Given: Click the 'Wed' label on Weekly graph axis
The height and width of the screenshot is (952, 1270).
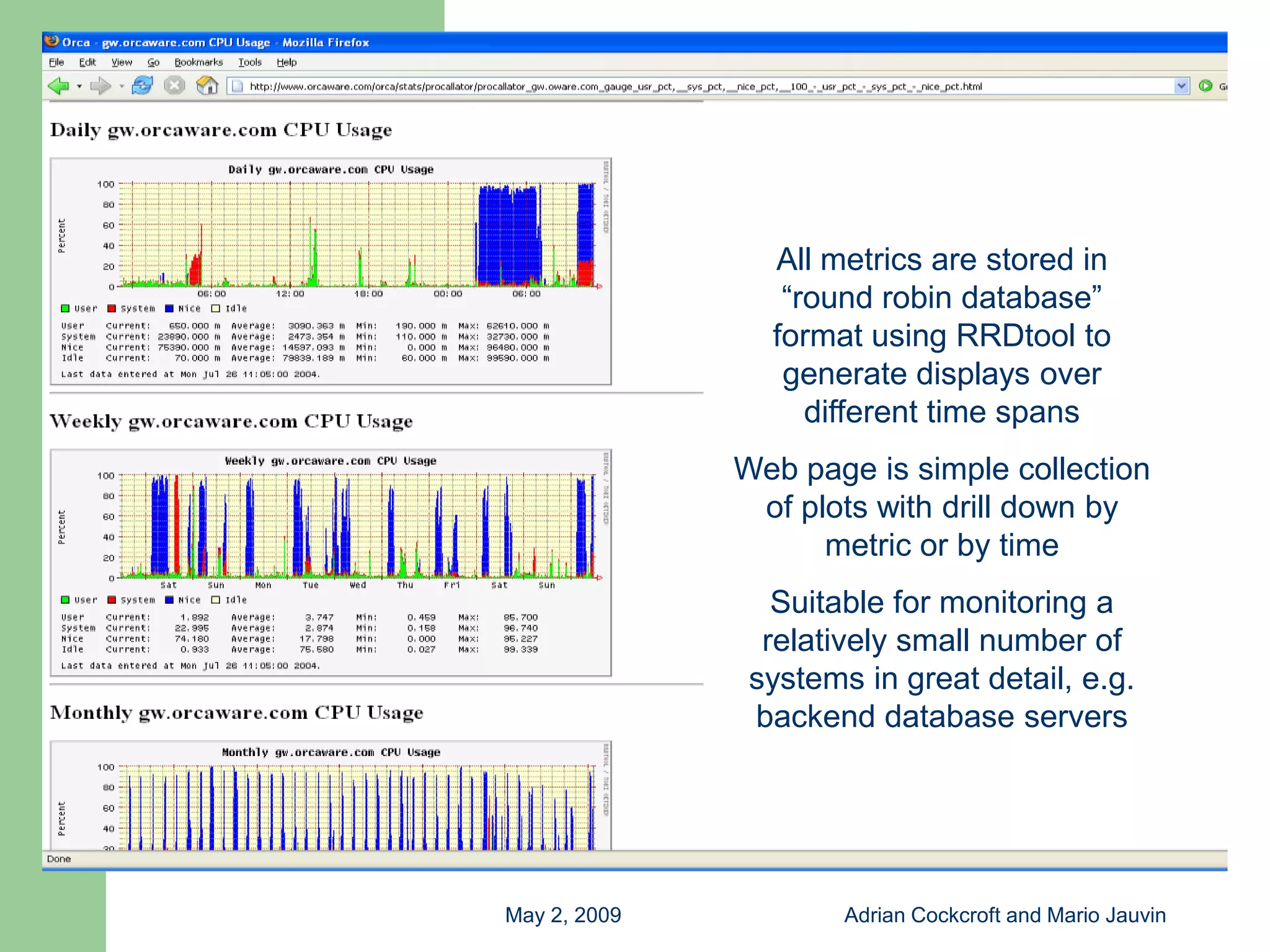Looking at the screenshot, I should 358,585.
